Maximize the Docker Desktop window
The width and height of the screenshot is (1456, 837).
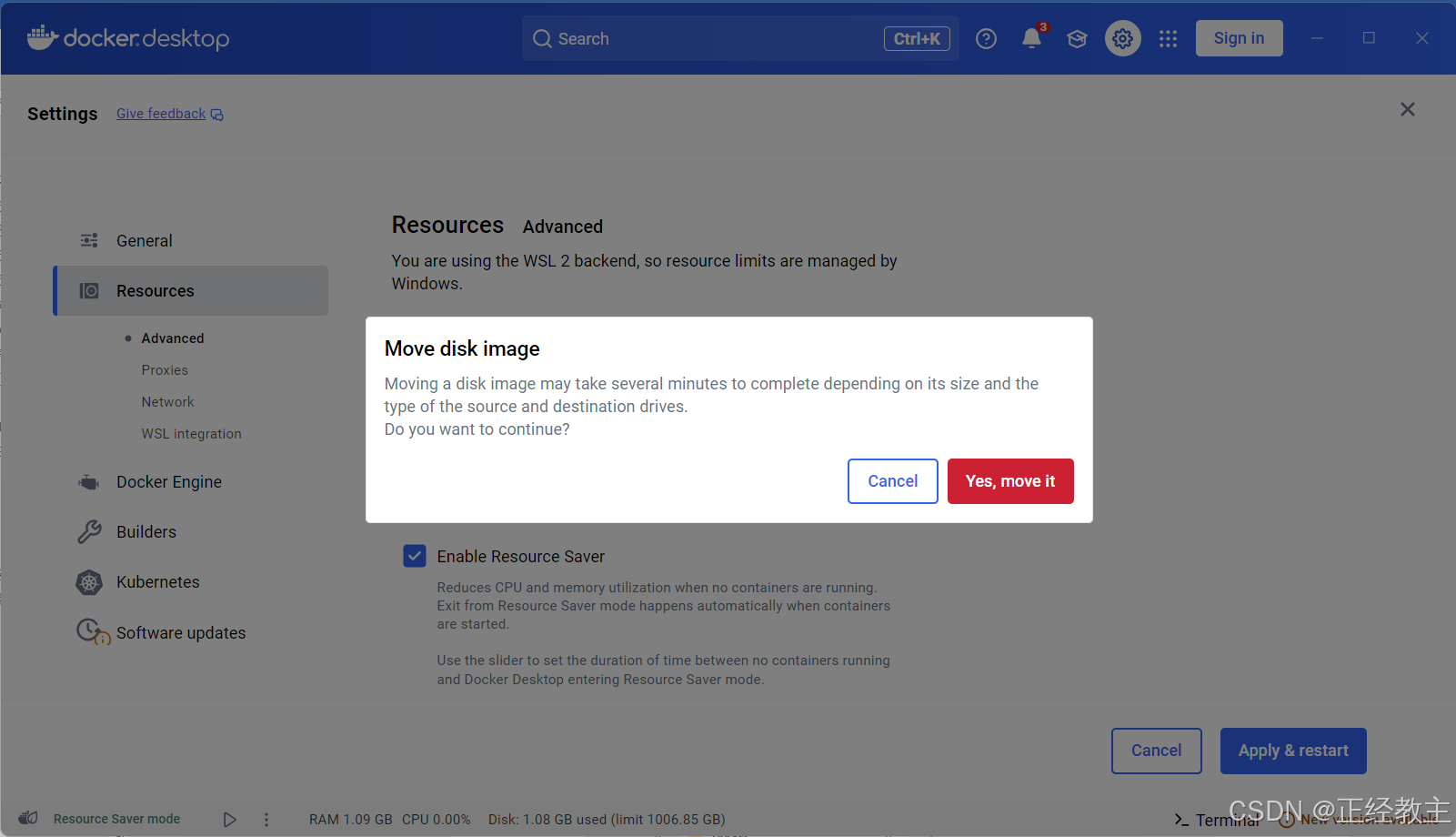[x=1369, y=38]
